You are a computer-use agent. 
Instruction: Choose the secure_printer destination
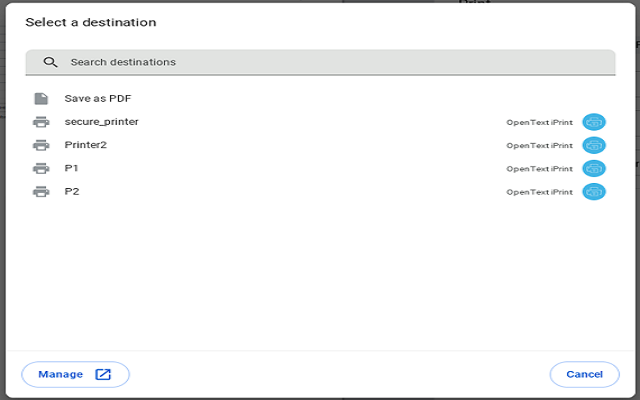102,122
